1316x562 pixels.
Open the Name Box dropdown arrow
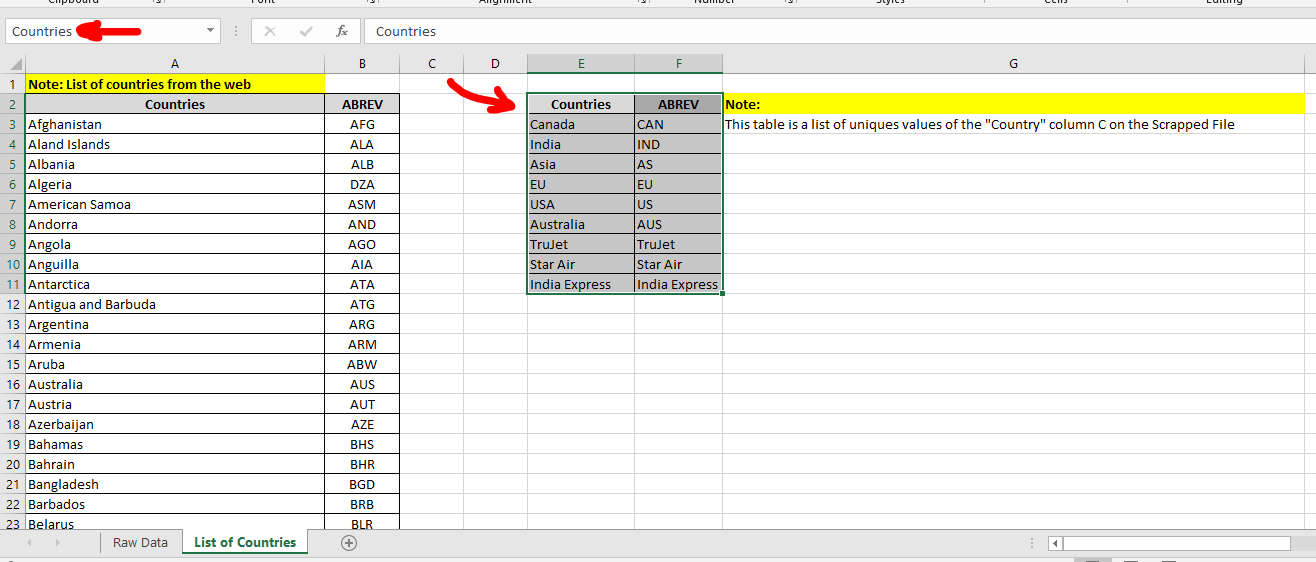210,31
